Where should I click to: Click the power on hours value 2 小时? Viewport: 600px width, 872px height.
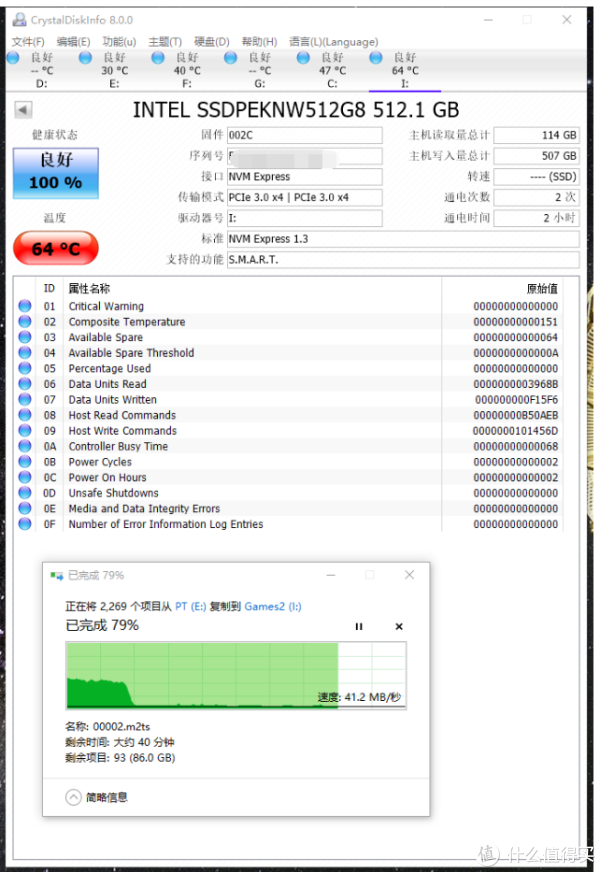(537, 218)
